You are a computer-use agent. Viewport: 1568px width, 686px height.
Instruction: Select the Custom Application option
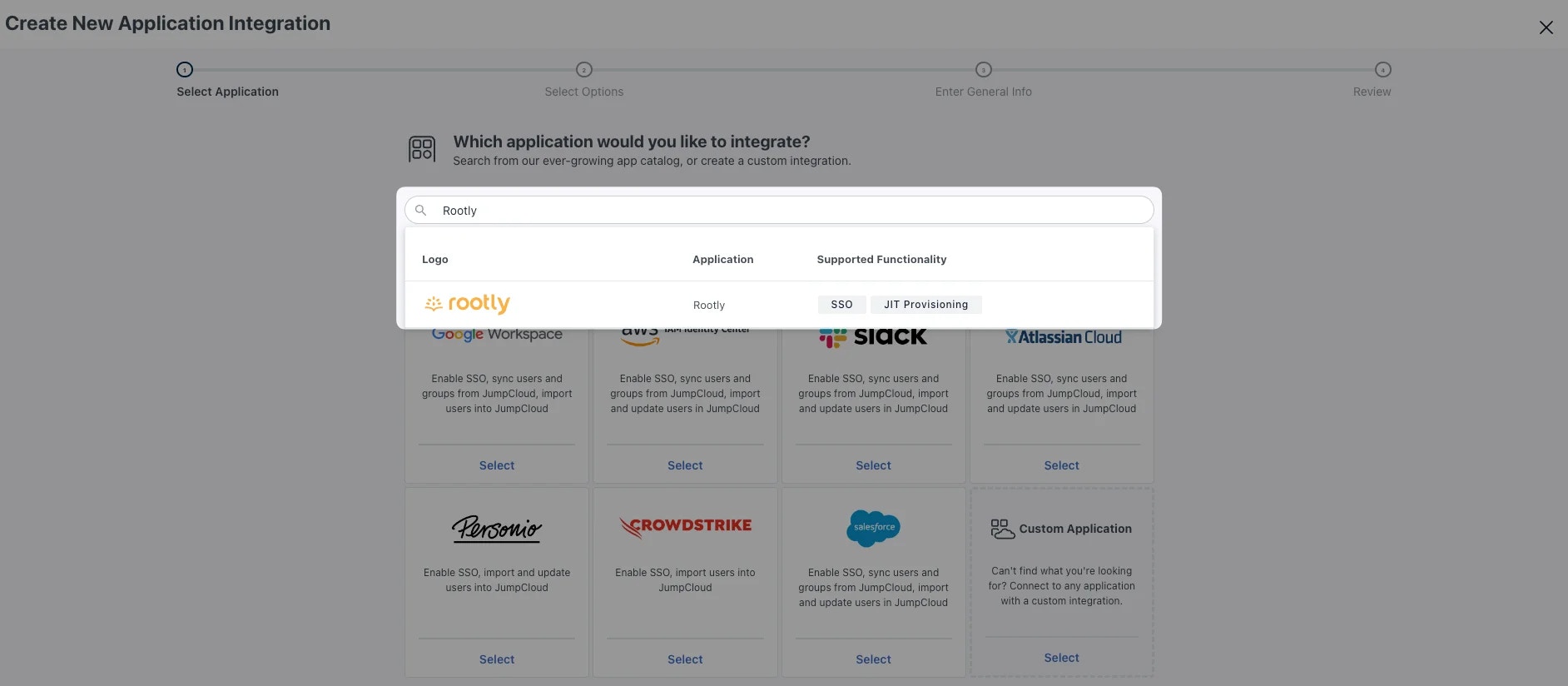pos(1061,658)
